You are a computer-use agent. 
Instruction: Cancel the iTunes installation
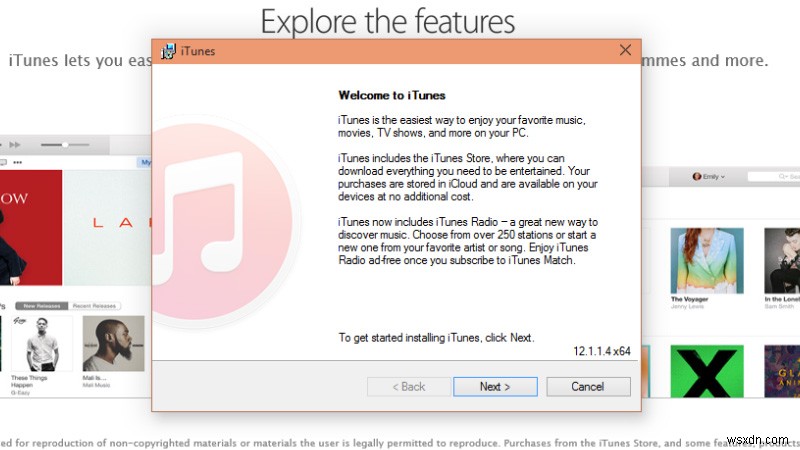pyautogui.click(x=588, y=387)
